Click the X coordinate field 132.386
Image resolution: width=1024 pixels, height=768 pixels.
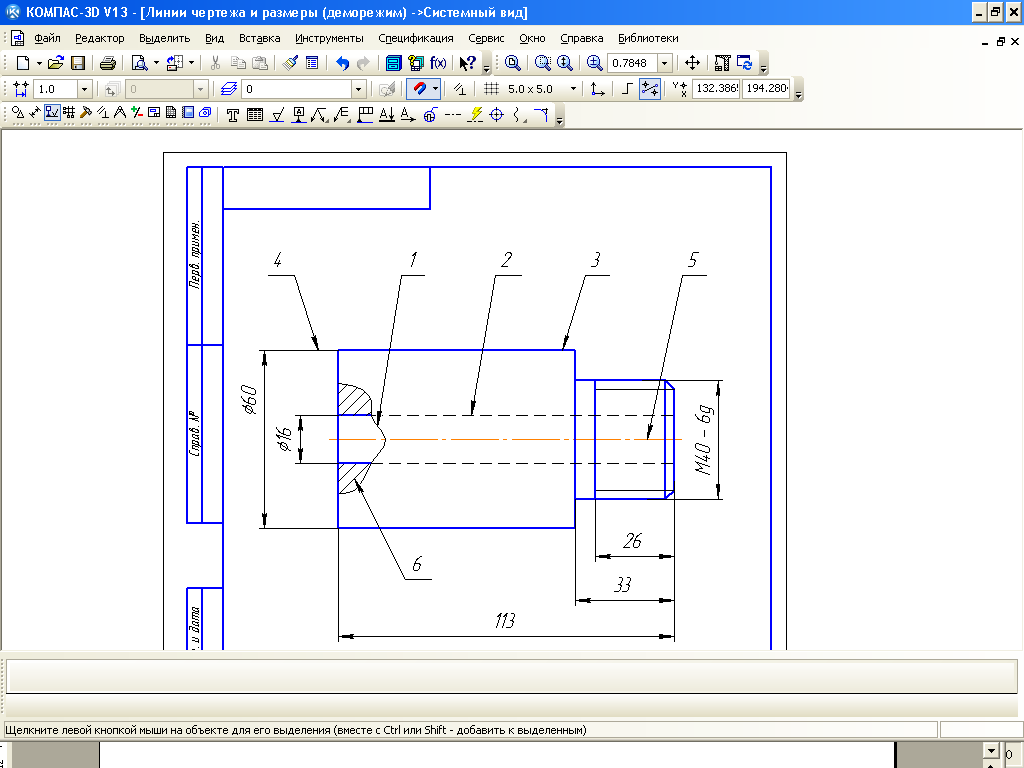pos(716,88)
